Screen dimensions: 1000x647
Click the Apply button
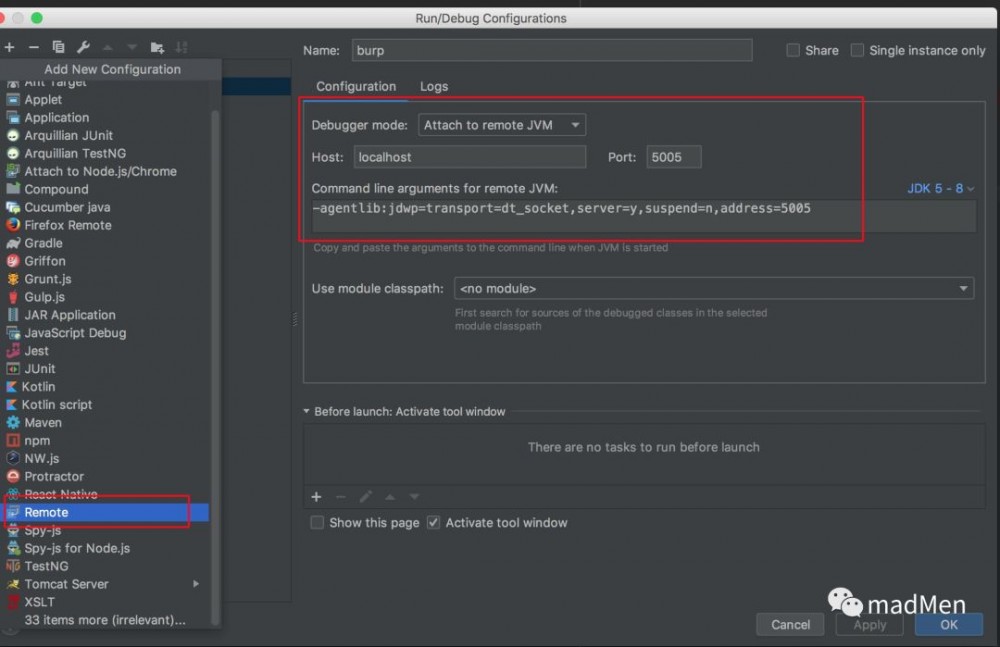(x=870, y=625)
